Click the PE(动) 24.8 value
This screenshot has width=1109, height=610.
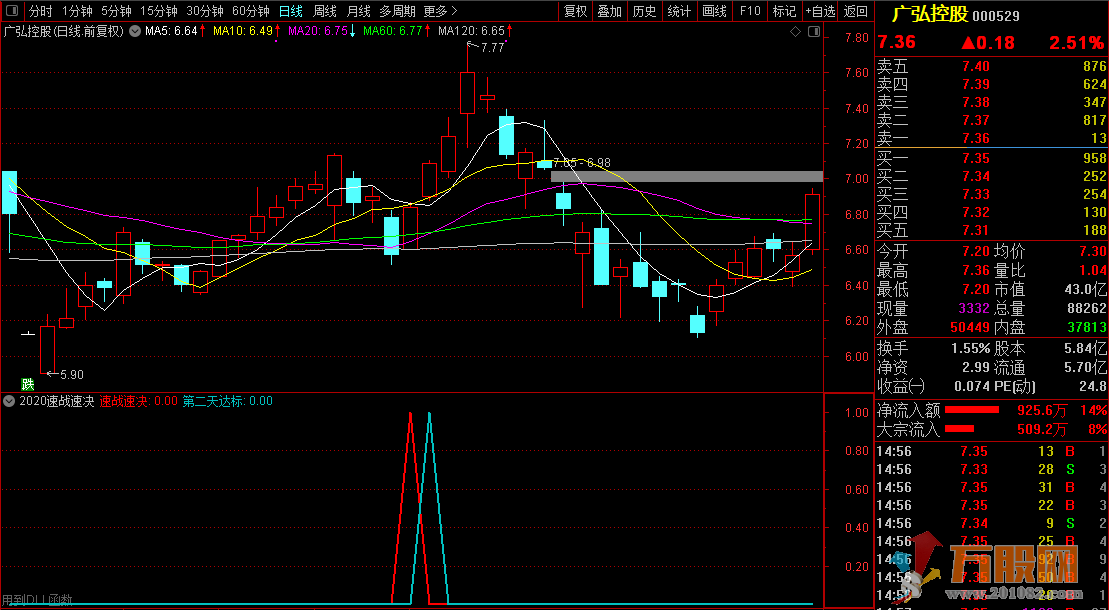(1093, 386)
